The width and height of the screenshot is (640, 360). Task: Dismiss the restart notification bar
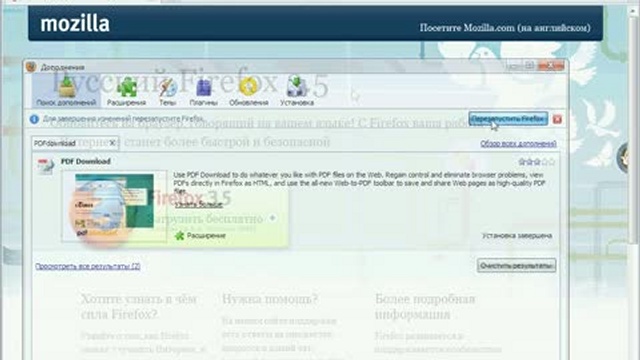[x=557, y=119]
